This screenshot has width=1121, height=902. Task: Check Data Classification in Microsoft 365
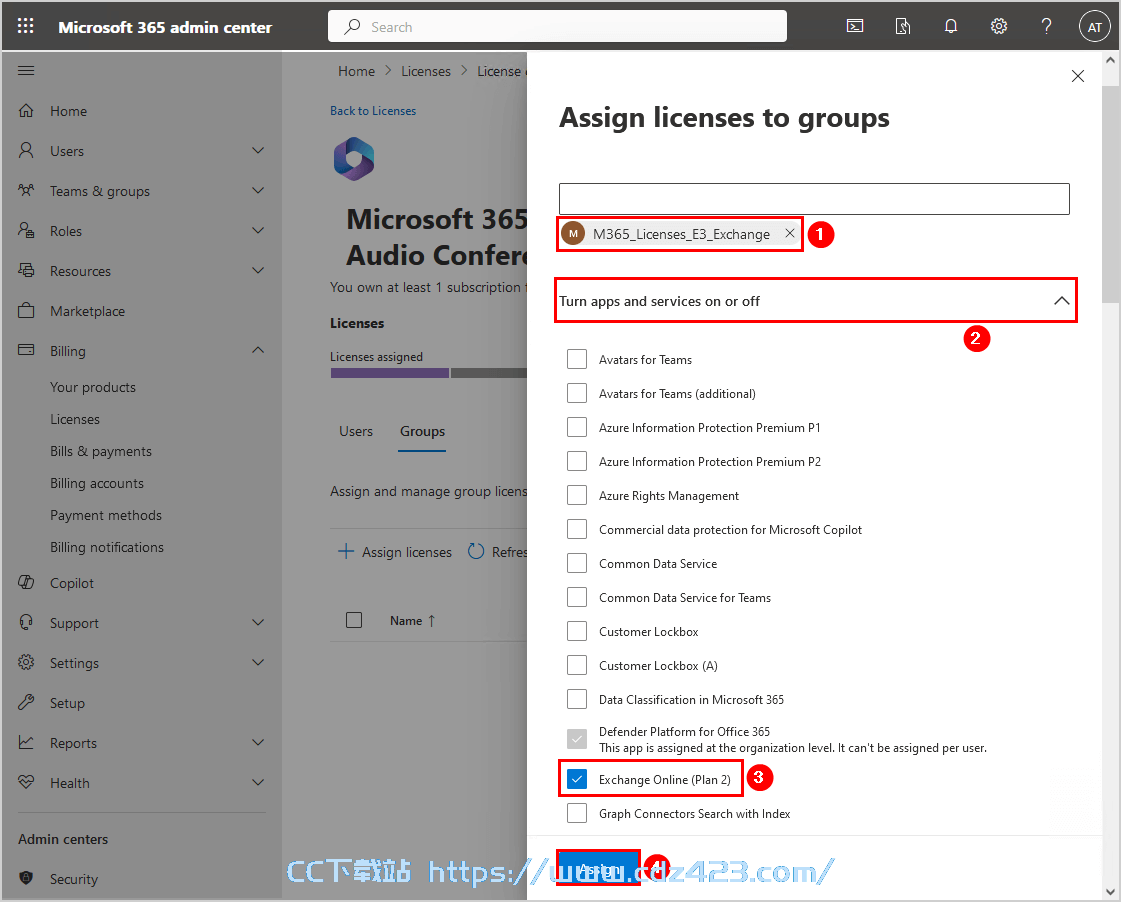(577, 699)
